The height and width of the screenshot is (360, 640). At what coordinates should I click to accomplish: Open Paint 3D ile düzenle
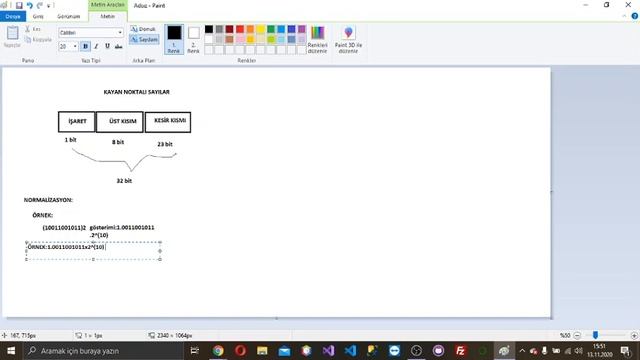[348, 39]
